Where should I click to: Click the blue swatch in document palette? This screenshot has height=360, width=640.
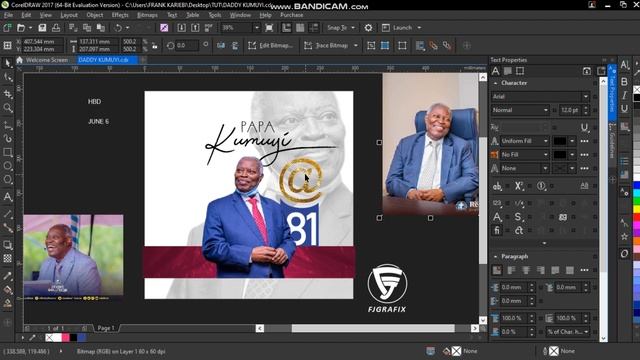82,338
